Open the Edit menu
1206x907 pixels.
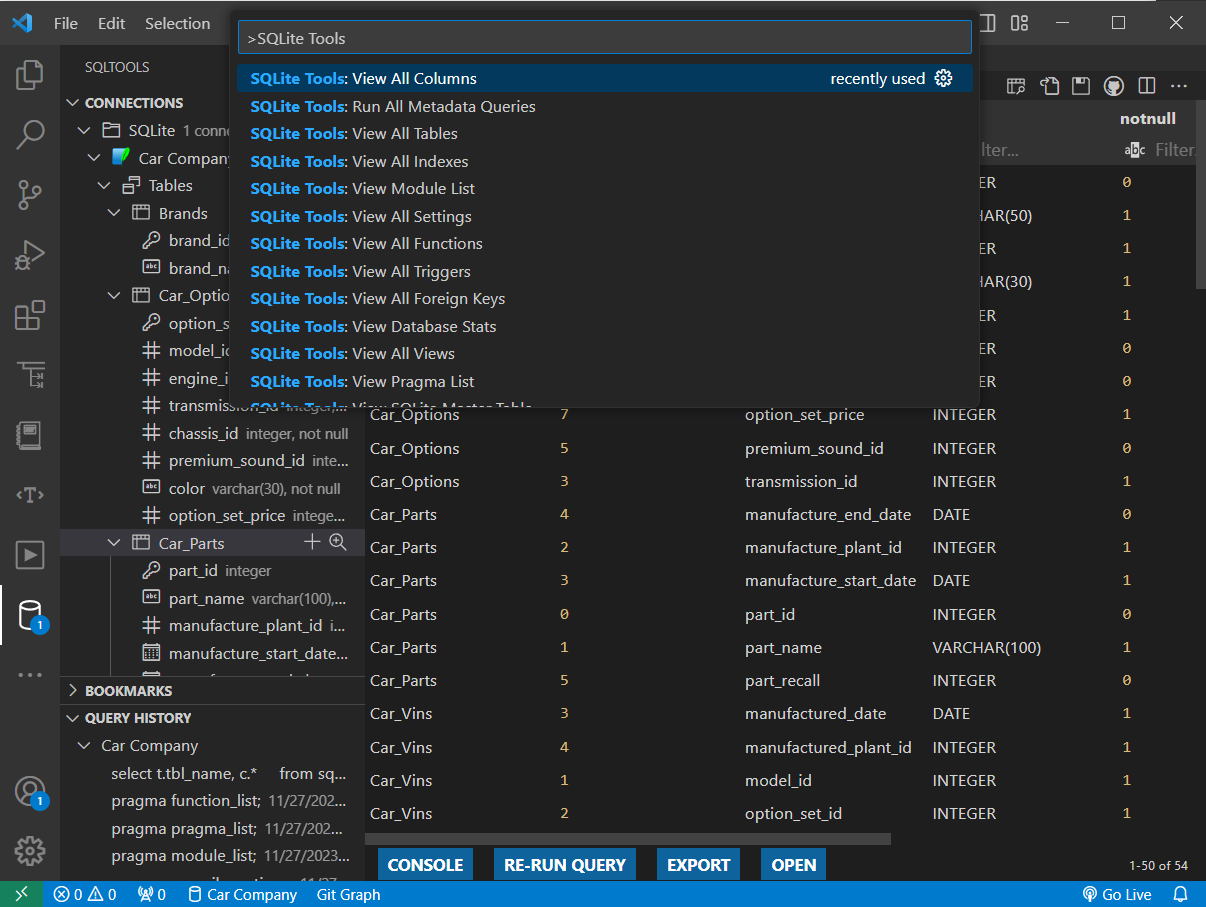coord(112,23)
